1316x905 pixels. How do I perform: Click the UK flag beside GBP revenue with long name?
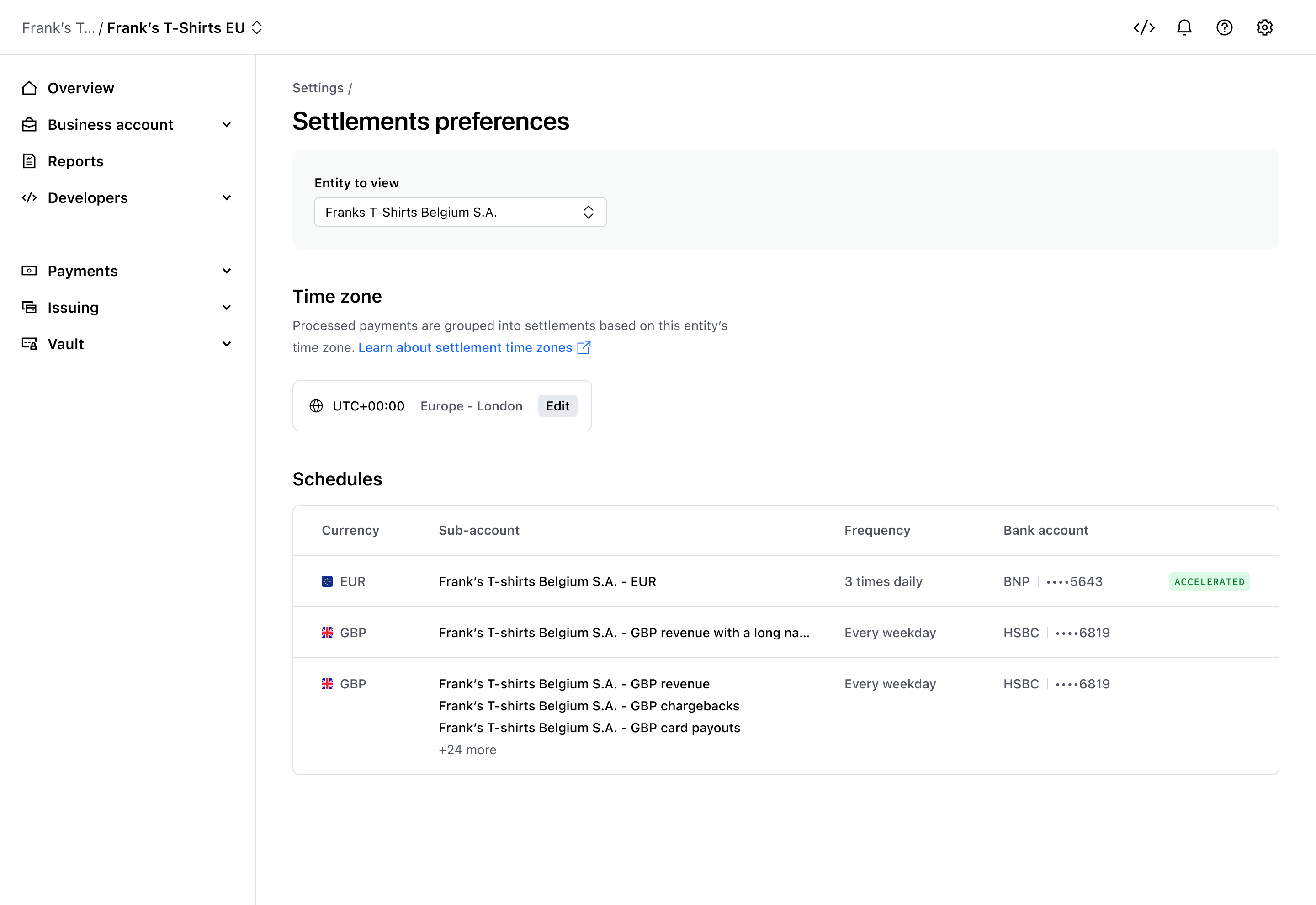(x=327, y=633)
